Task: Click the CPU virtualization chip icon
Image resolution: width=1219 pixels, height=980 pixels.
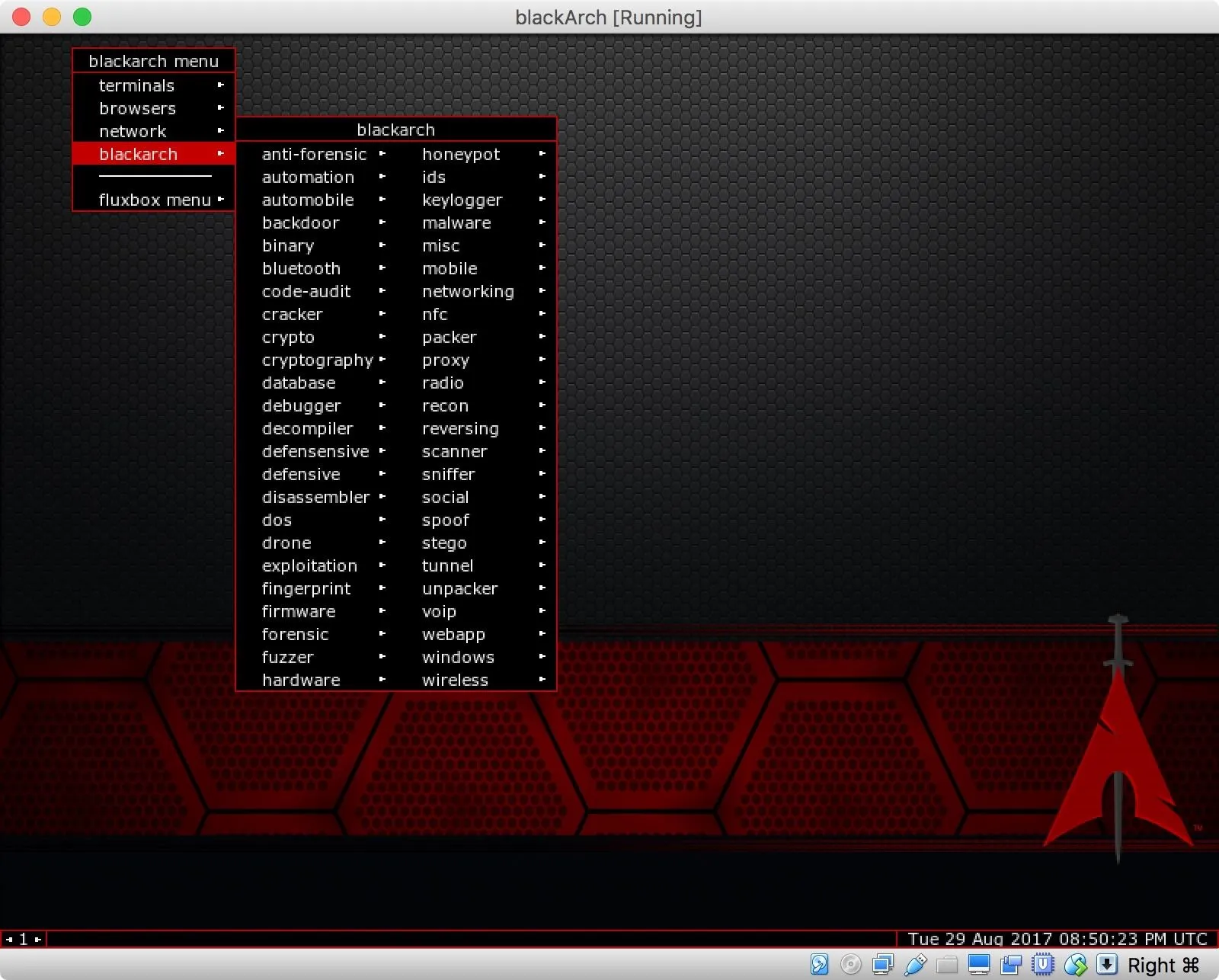Action: [1043, 964]
